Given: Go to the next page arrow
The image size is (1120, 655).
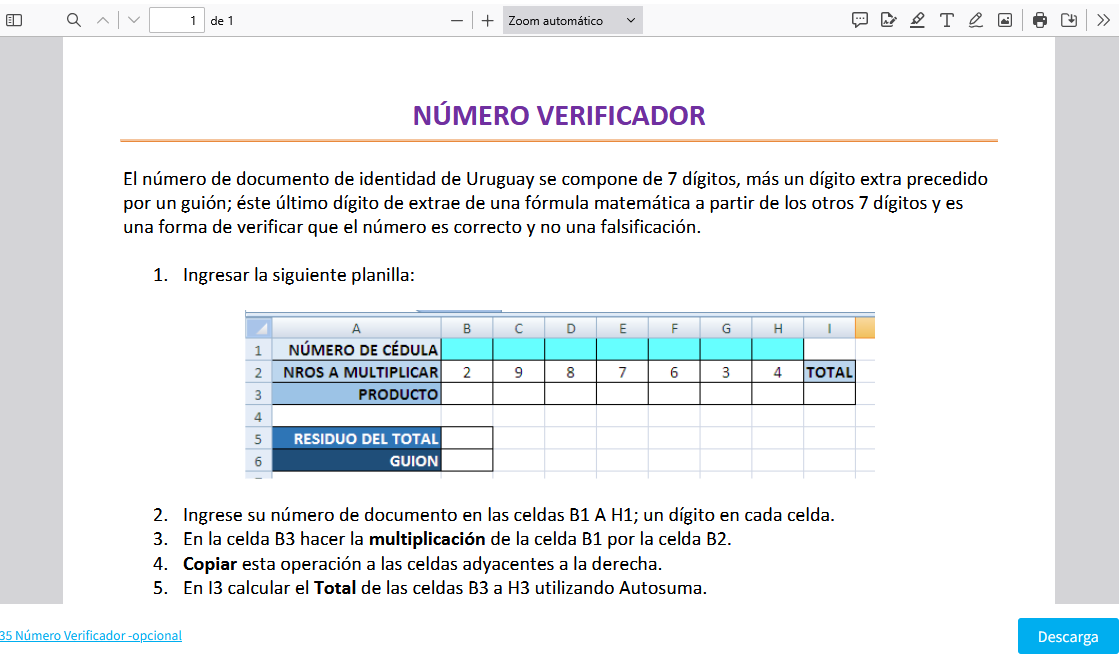Looking at the screenshot, I should [x=134, y=20].
